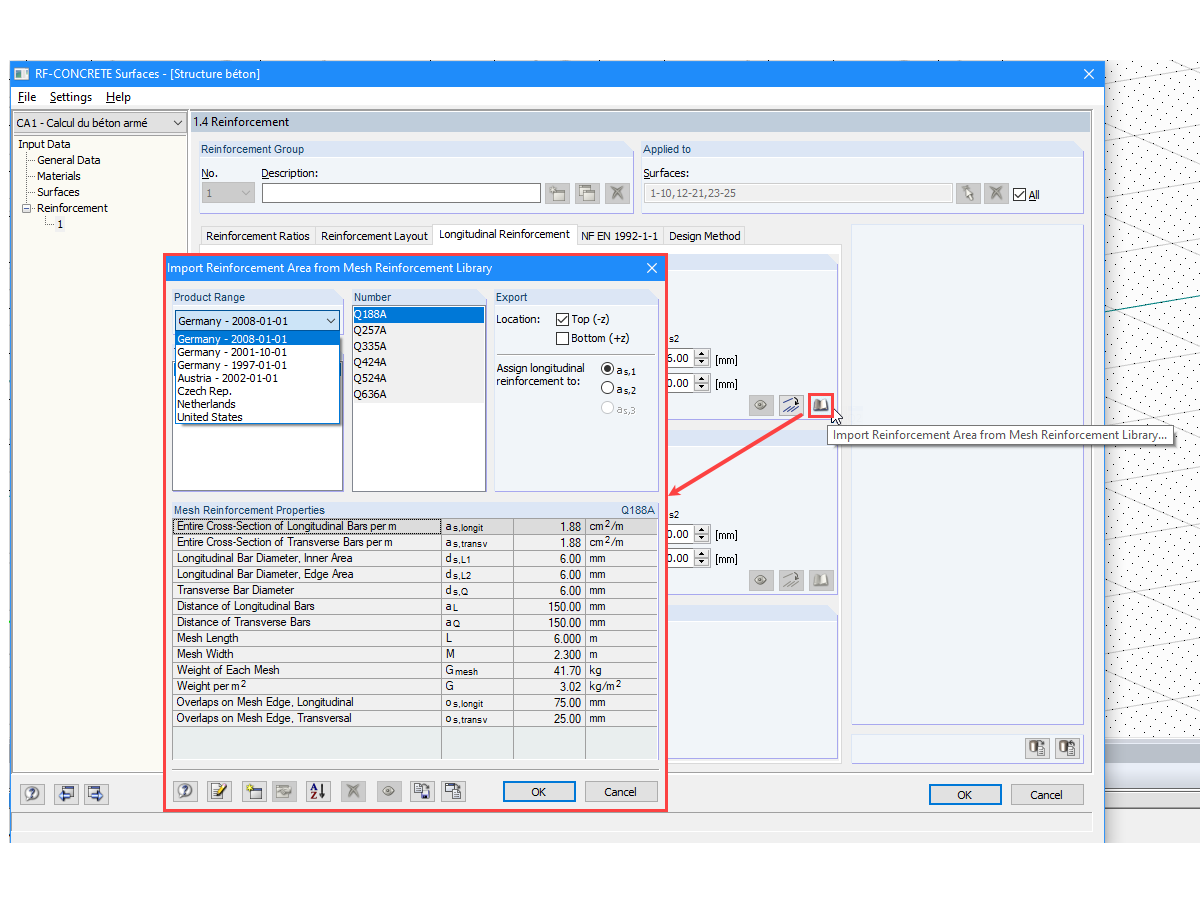Screen dimensions: 1200x900
Task: Click the left export icon below the graphic panel
Action: pos(1037,748)
